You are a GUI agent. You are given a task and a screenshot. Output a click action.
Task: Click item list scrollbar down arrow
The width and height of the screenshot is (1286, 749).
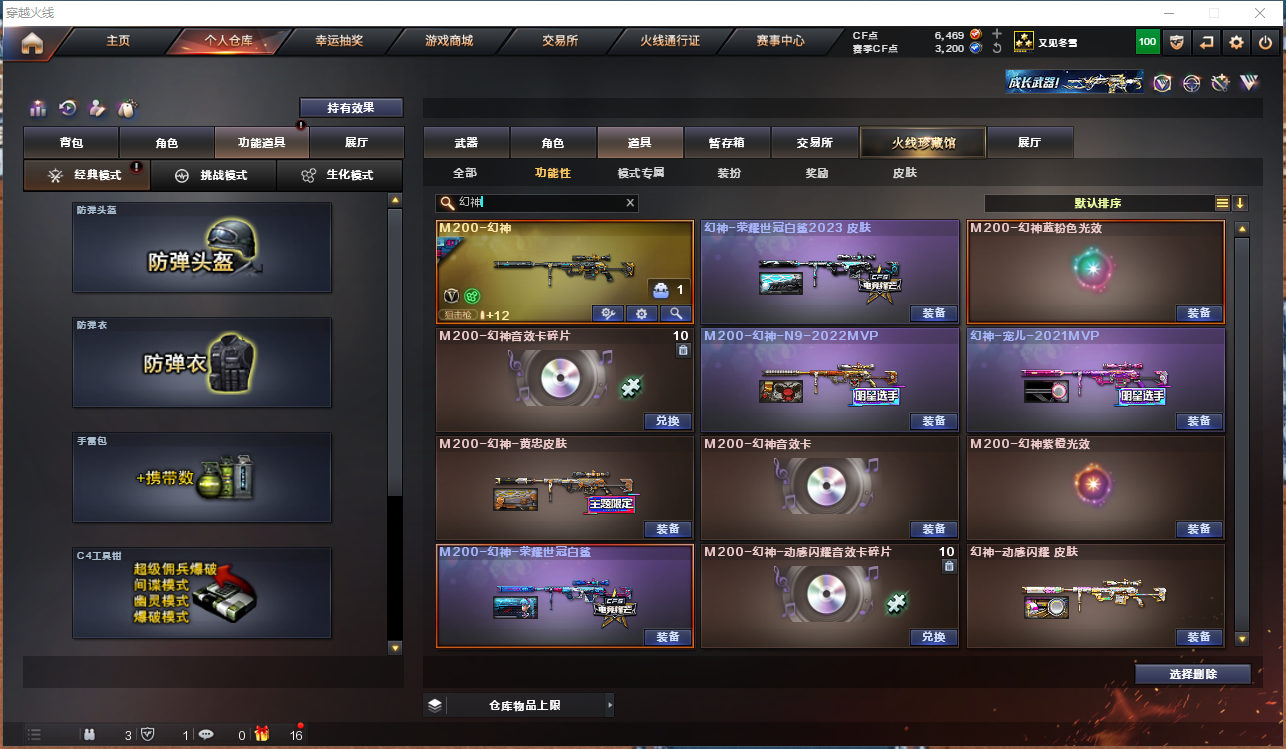point(1242,638)
